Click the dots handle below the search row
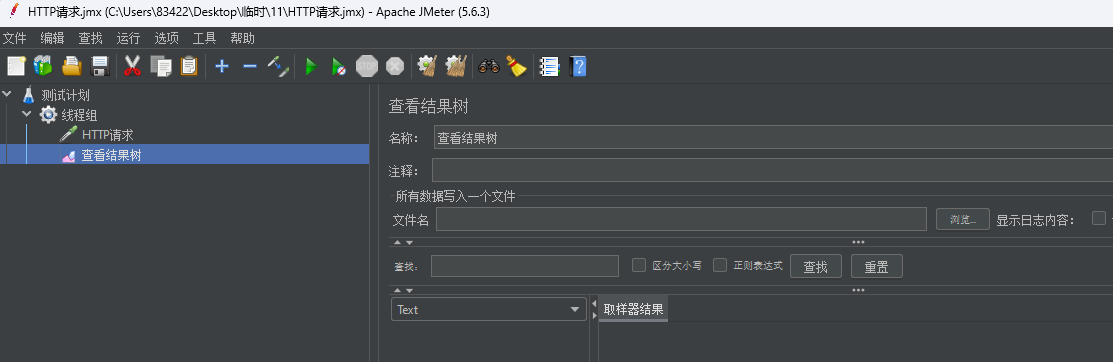Image resolution: width=1113 pixels, height=362 pixels. [858, 290]
